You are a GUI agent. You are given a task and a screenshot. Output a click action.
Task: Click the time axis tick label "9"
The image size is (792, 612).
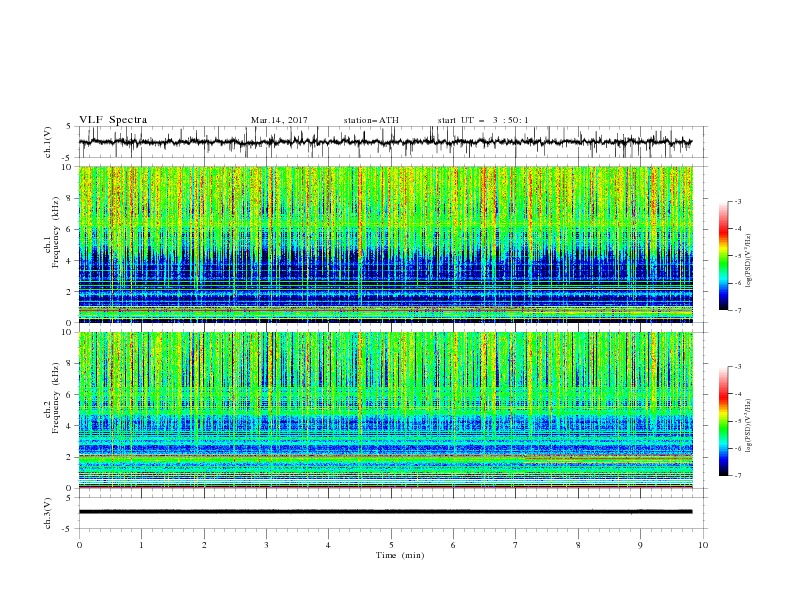point(640,545)
